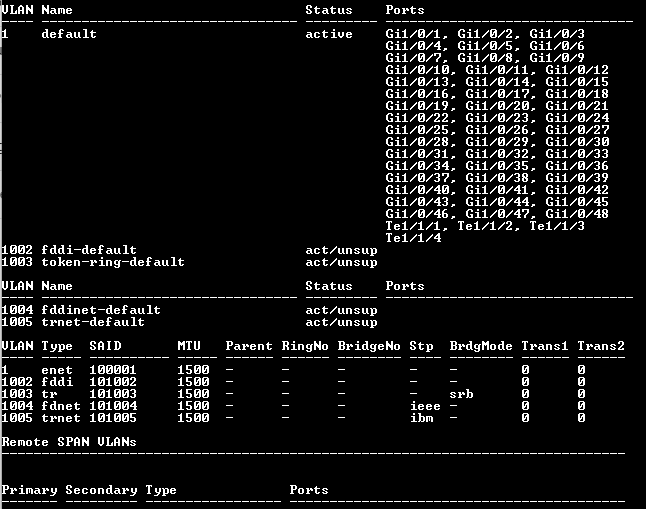This screenshot has height=509, width=646.
Task: Click the BrdgMode column header
Action: pos(481,346)
